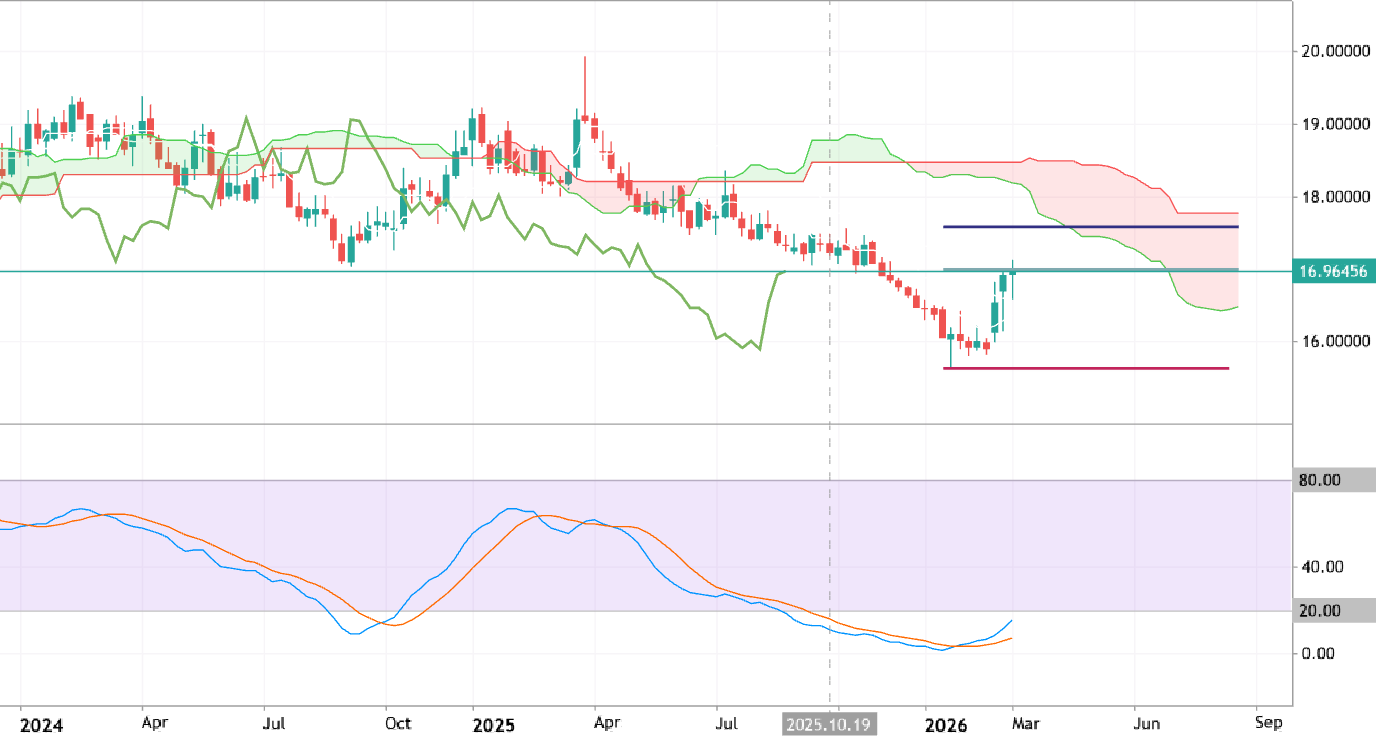Click the 2025.10.19 date marker

click(x=829, y=722)
